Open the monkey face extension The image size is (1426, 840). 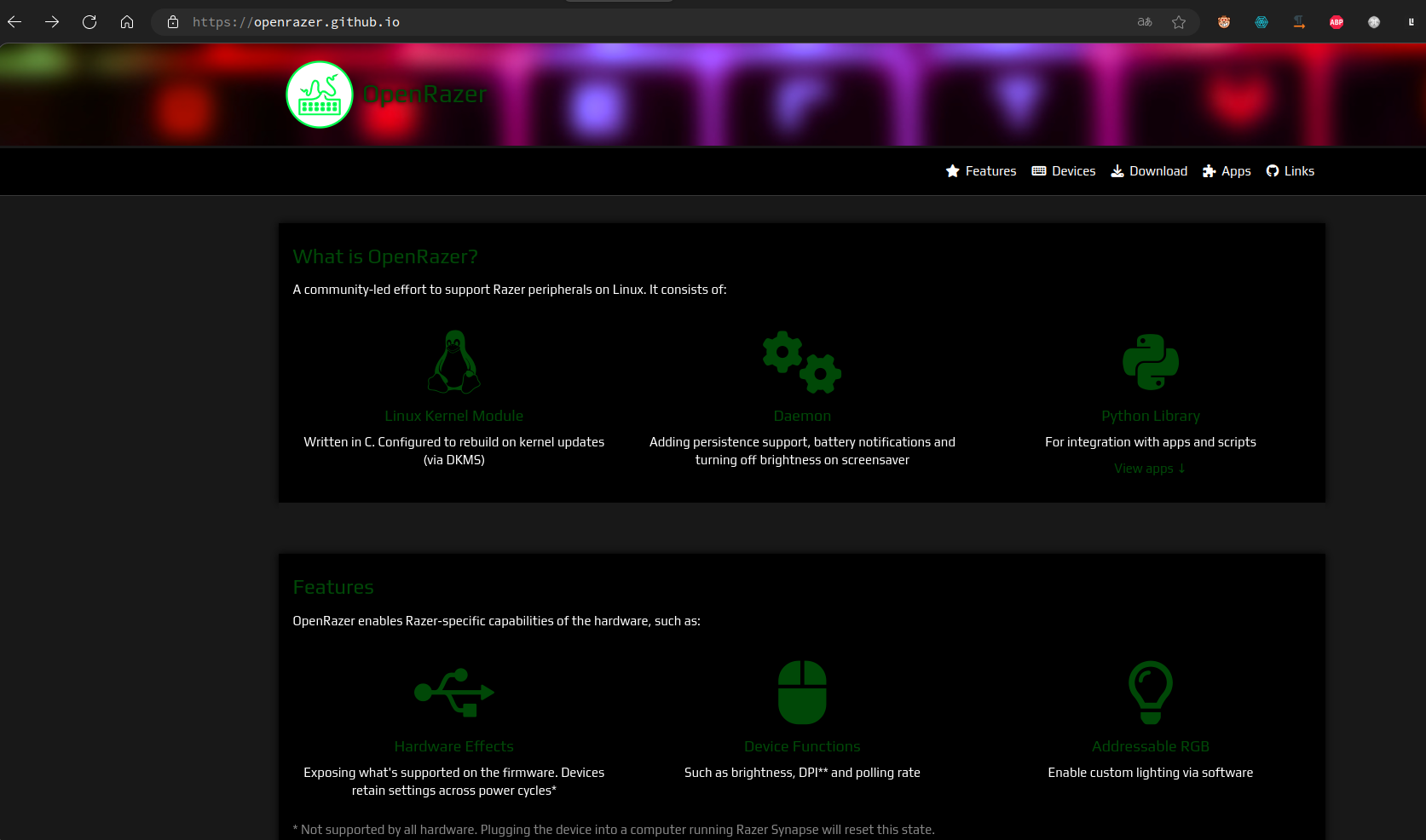pyautogui.click(x=1224, y=22)
